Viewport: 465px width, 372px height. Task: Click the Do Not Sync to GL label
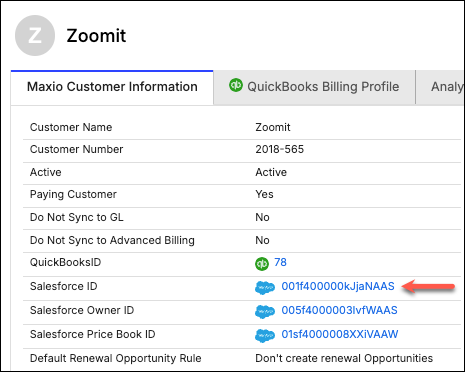(x=77, y=218)
